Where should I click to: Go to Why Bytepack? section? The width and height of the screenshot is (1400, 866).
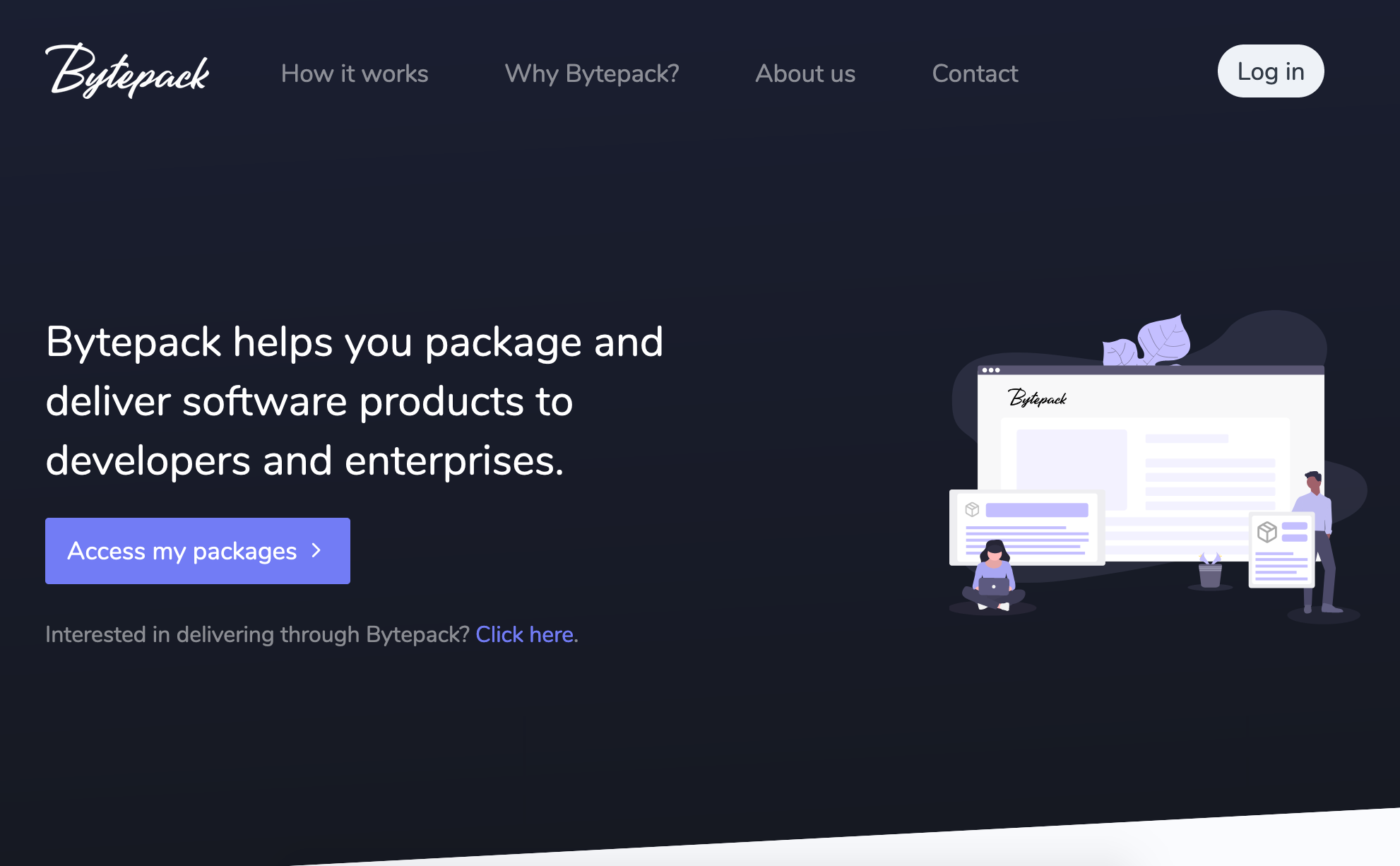(591, 73)
